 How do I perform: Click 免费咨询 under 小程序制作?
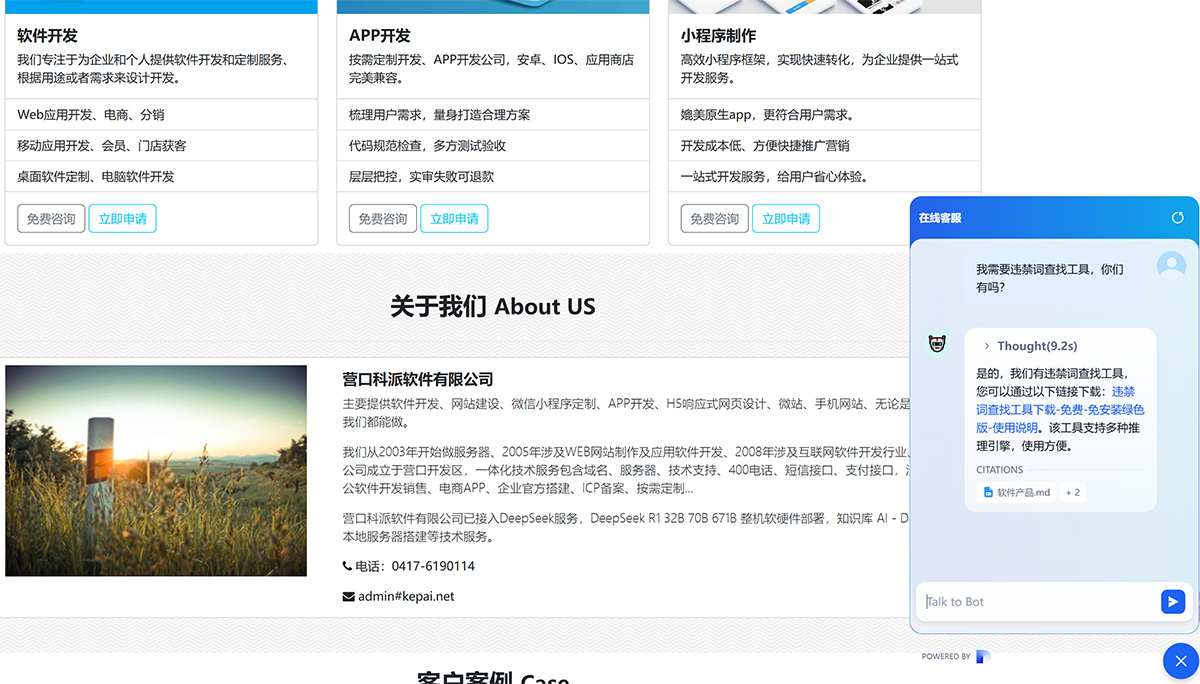(x=714, y=219)
